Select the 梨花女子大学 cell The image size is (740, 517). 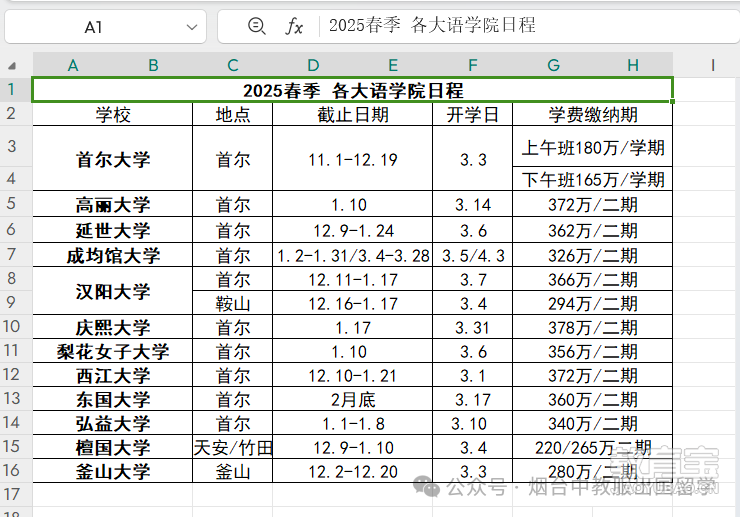113,351
